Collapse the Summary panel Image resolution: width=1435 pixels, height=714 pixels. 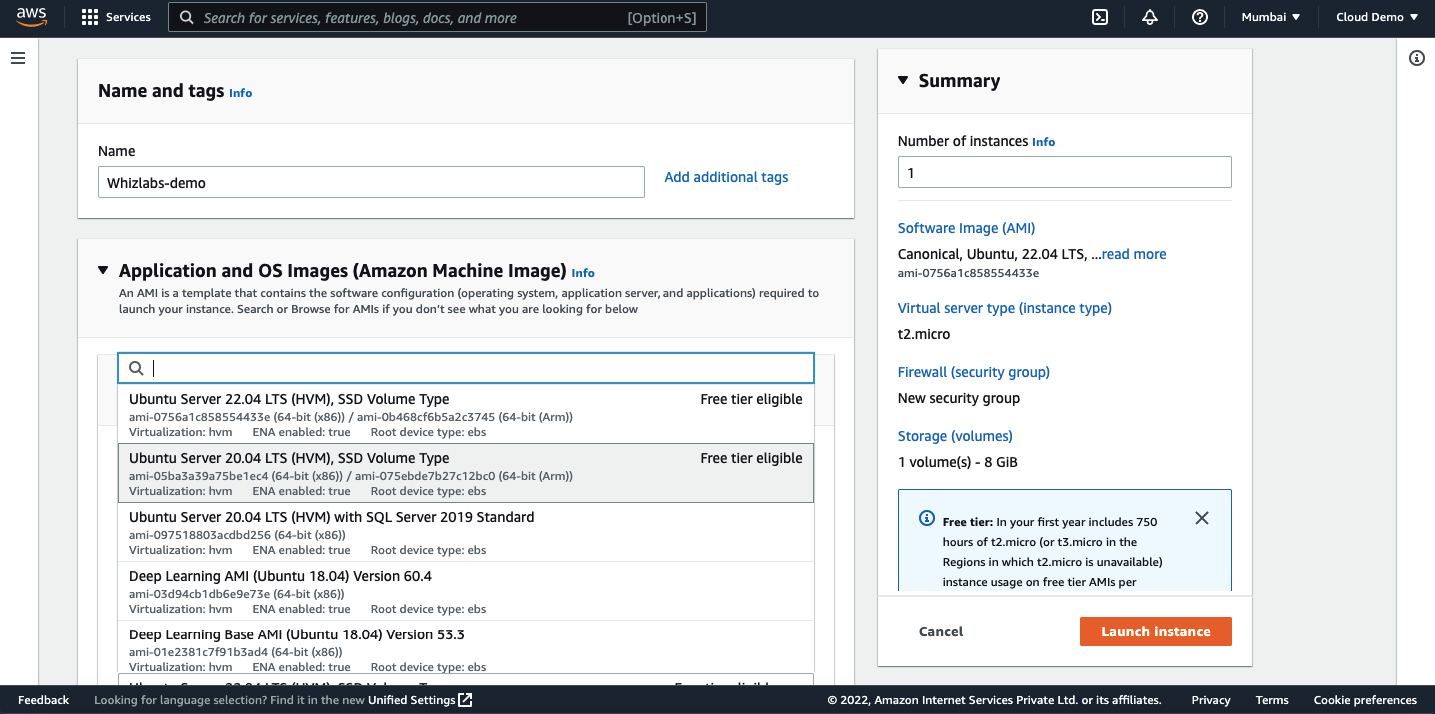[903, 81]
